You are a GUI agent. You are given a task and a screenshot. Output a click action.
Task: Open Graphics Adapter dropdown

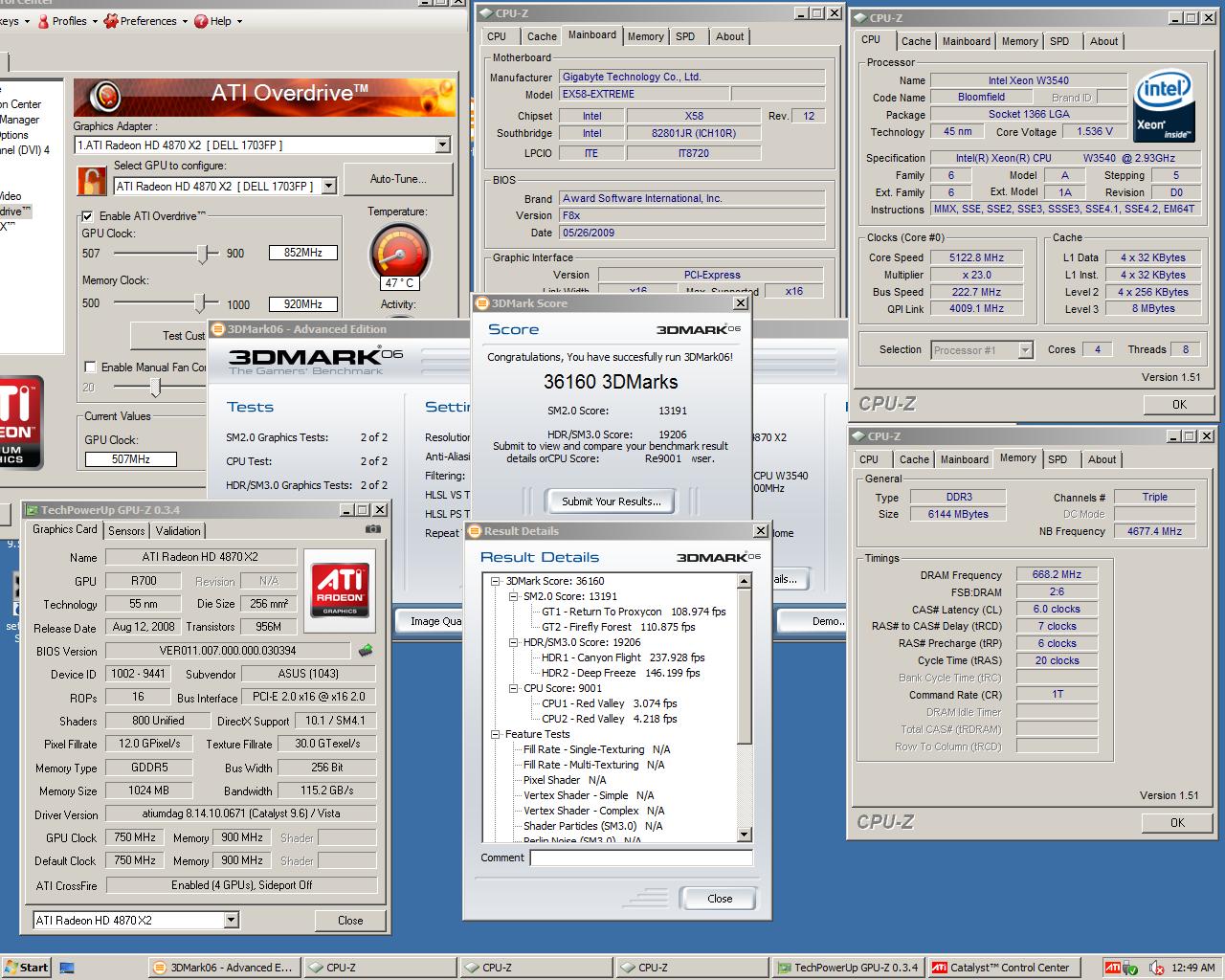coord(442,145)
